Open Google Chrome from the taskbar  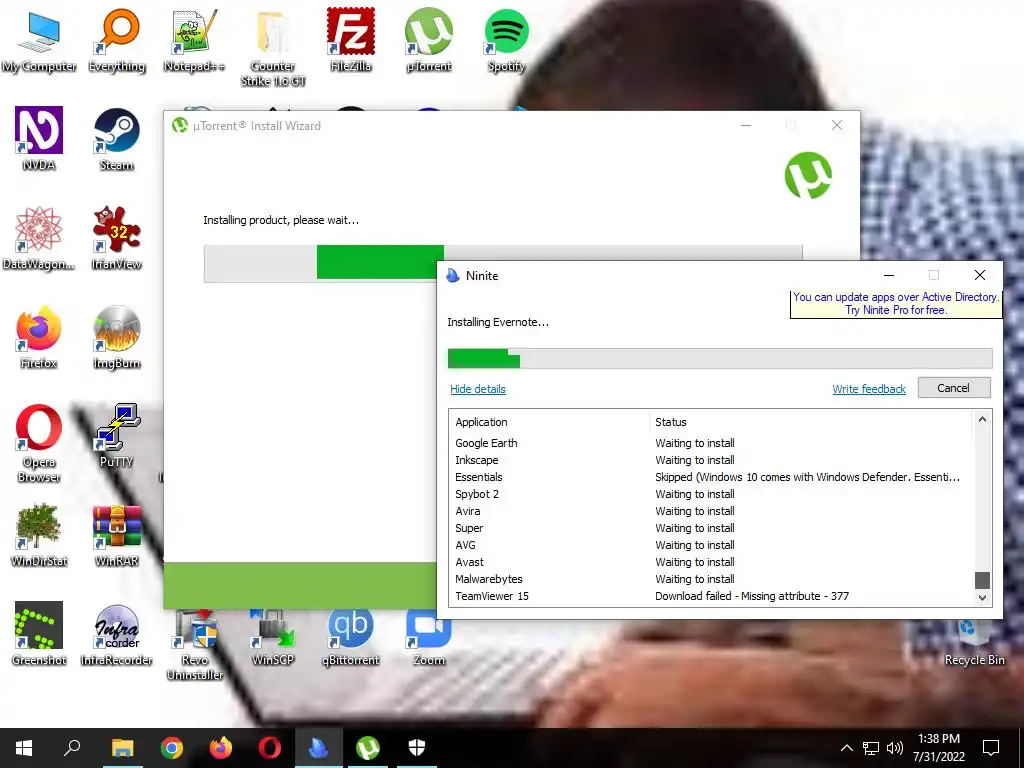(172, 748)
